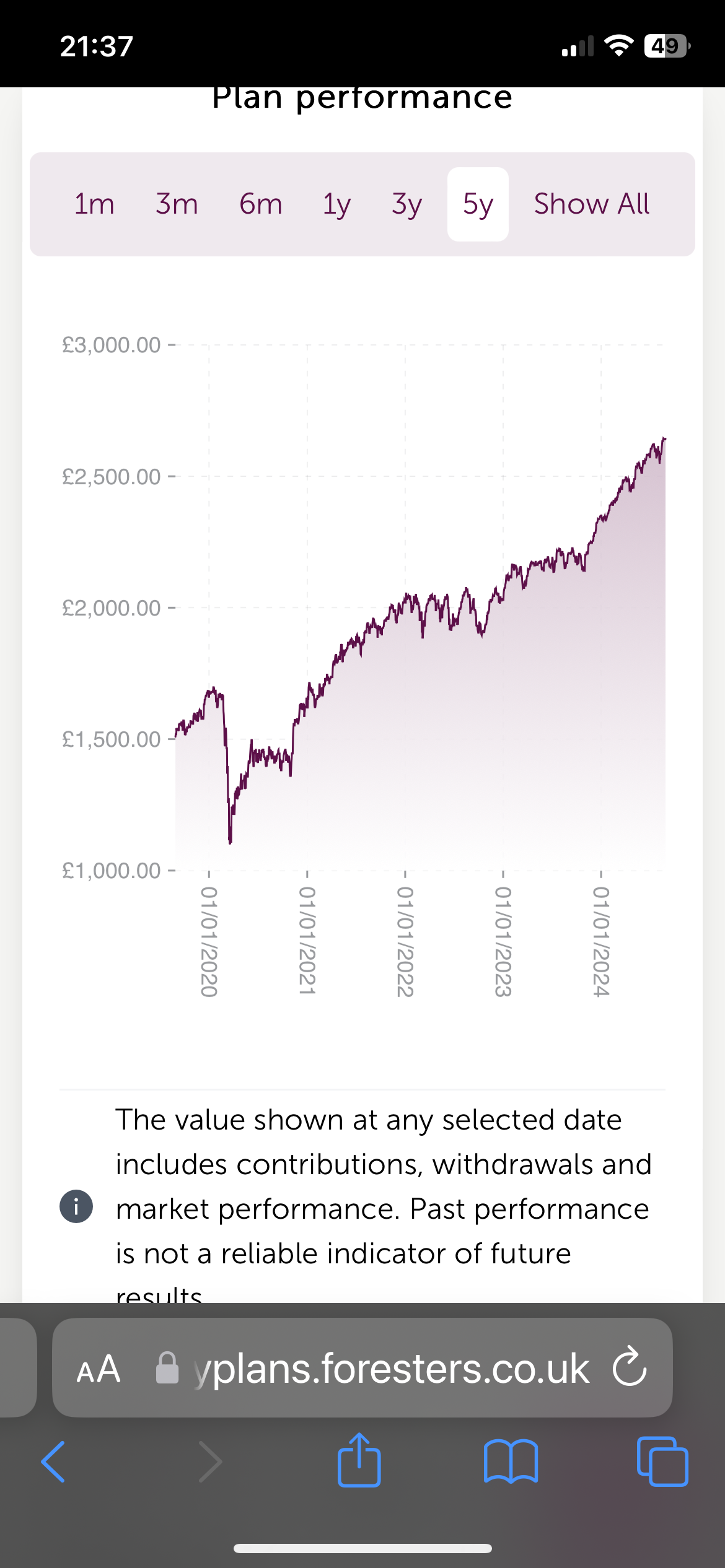The width and height of the screenshot is (725, 1568).
Task: Show open Safari tabs overview
Action: coord(662,1461)
